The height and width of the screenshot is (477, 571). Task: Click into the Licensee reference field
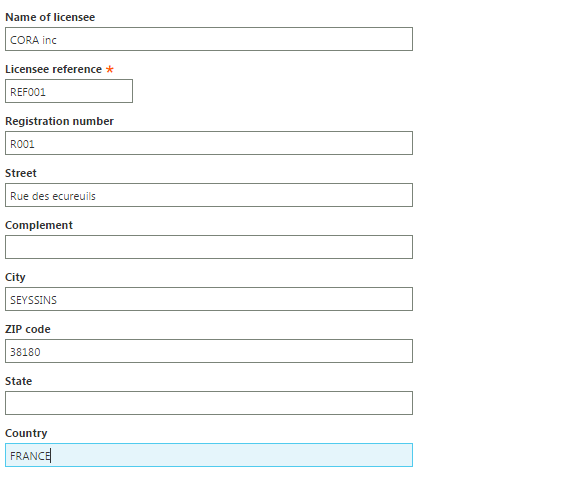click(x=69, y=91)
